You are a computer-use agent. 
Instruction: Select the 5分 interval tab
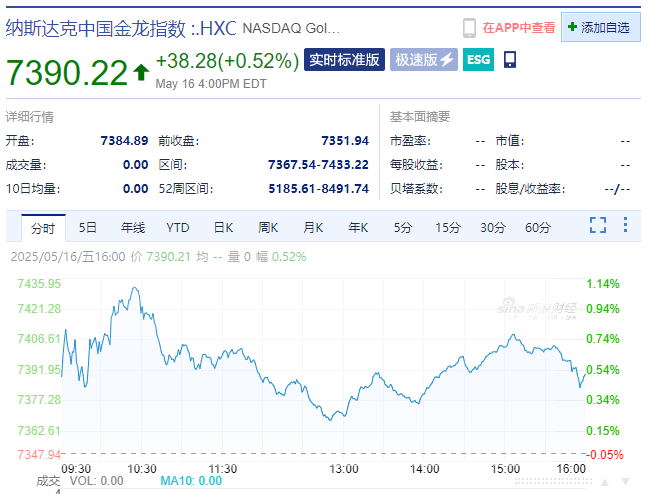(403, 228)
